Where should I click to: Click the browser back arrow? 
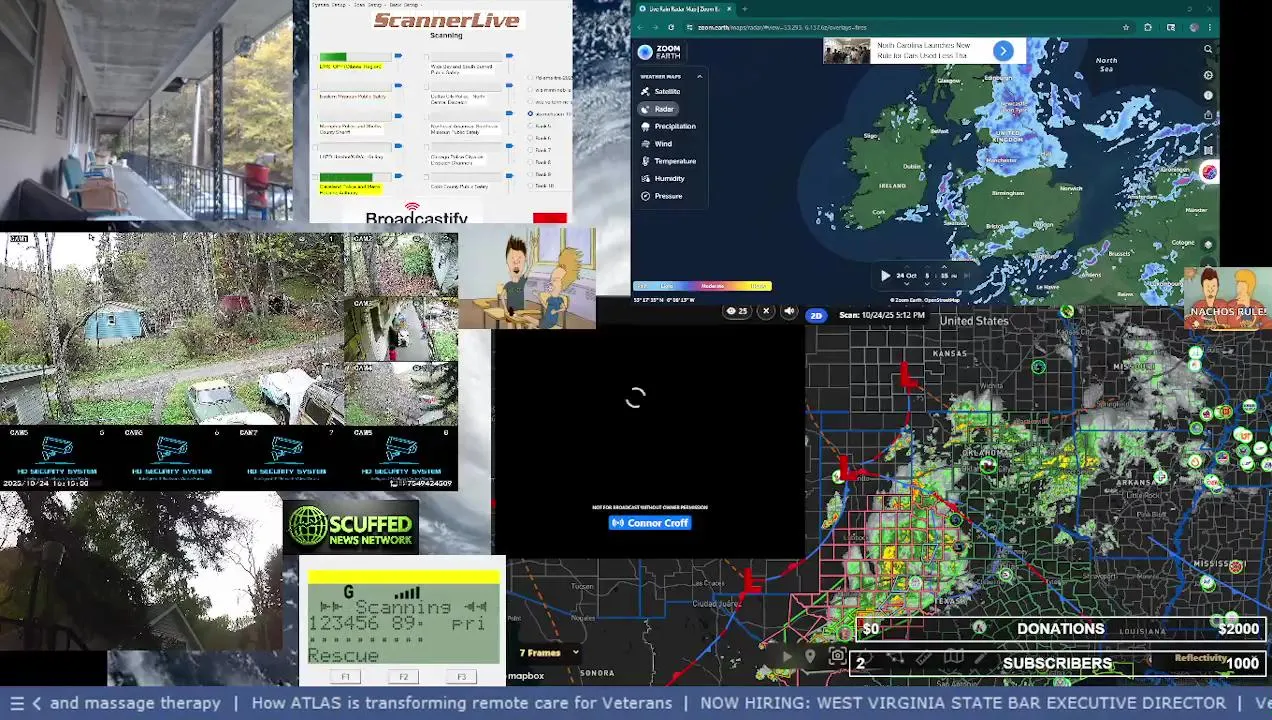[640, 27]
